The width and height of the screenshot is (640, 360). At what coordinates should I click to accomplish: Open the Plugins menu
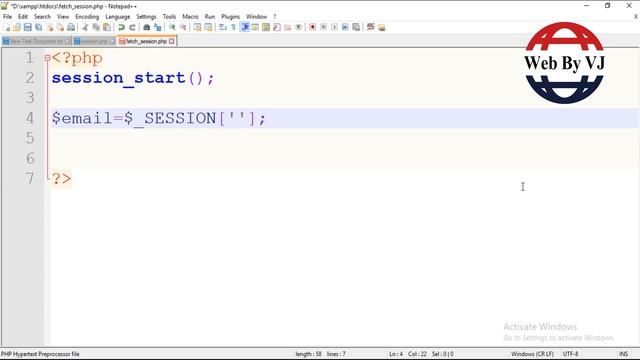click(231, 17)
